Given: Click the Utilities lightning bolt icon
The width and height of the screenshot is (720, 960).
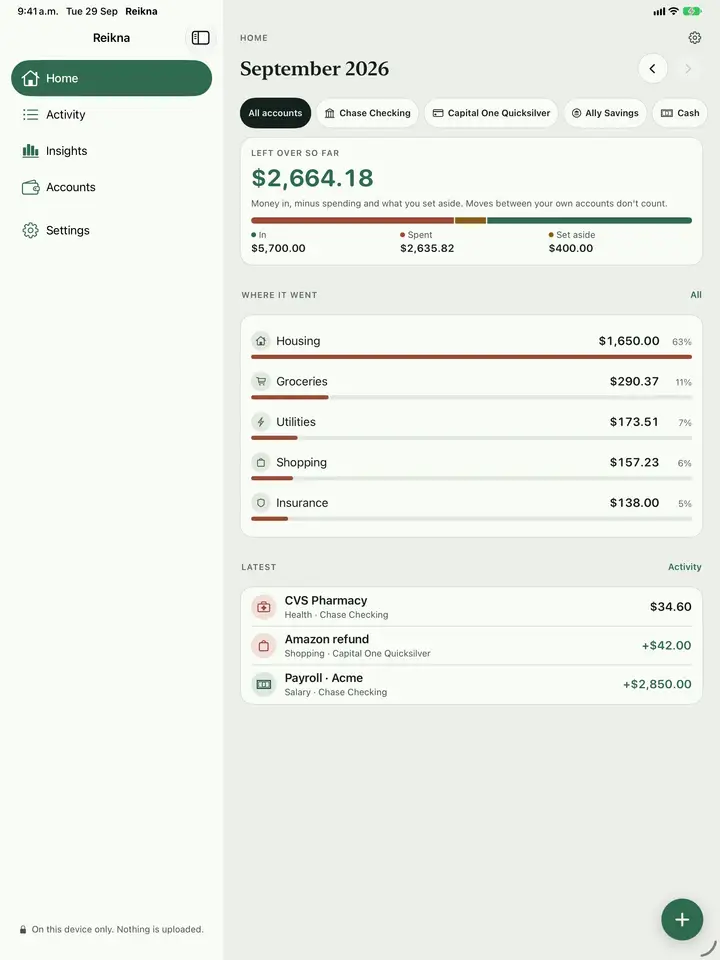Looking at the screenshot, I should tap(261, 422).
